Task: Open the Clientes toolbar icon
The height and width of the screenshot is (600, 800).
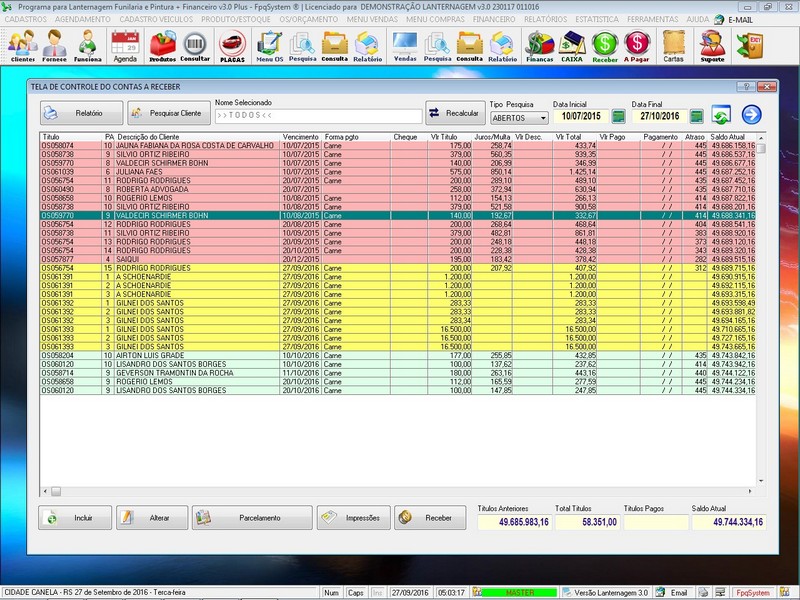Action: click(22, 45)
